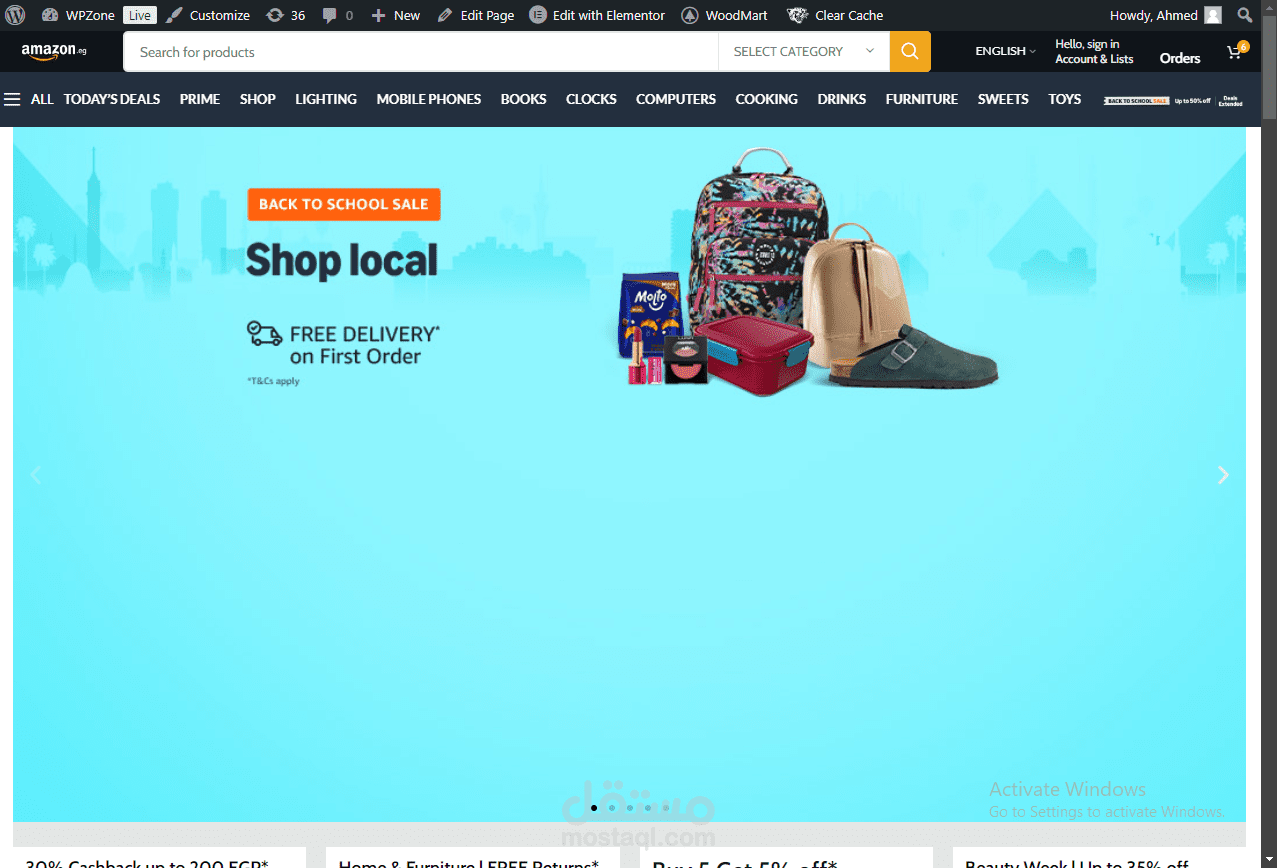
Task: Open the Clocks category
Action: [591, 99]
